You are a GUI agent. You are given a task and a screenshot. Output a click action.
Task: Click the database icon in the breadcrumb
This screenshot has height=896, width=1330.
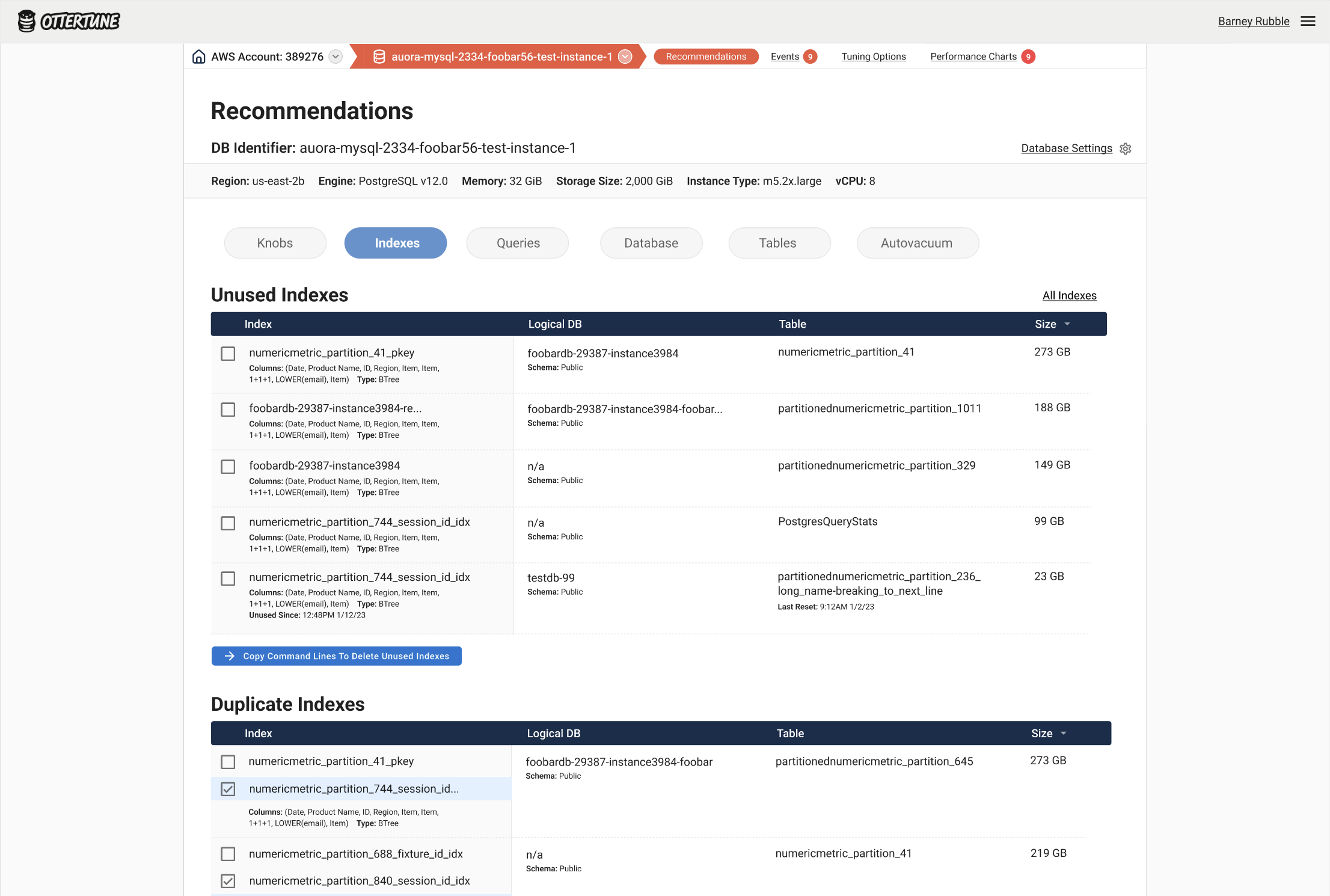click(x=379, y=57)
